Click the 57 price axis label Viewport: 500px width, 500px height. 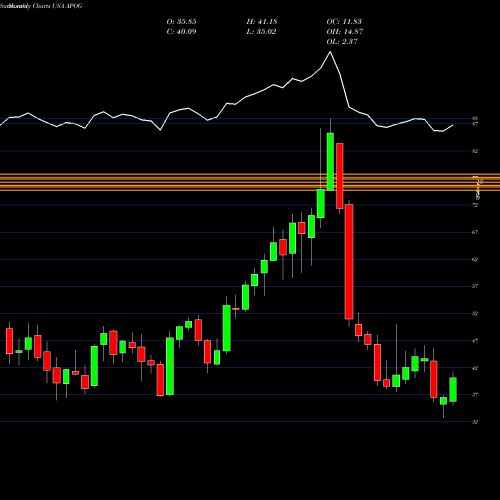(x=475, y=286)
